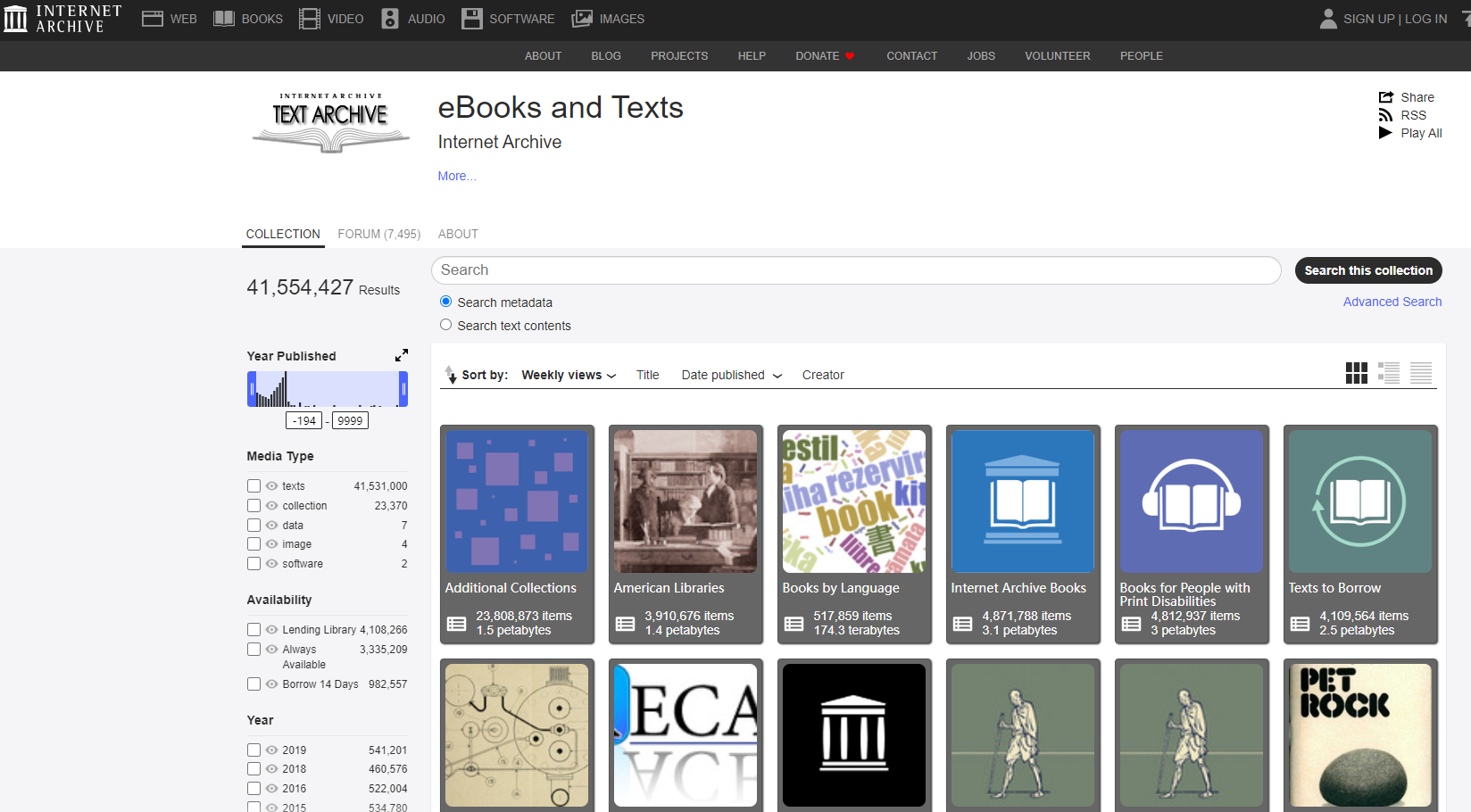Open the Projects menu item

[x=679, y=56]
